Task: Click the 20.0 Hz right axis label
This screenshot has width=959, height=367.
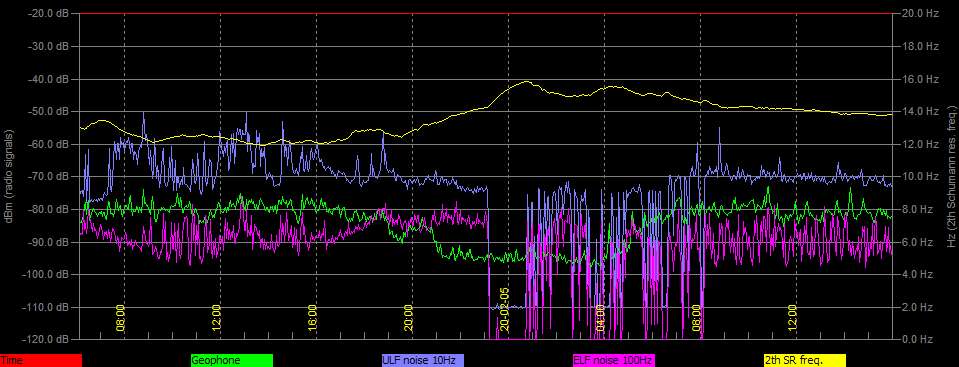Action: pos(920,13)
